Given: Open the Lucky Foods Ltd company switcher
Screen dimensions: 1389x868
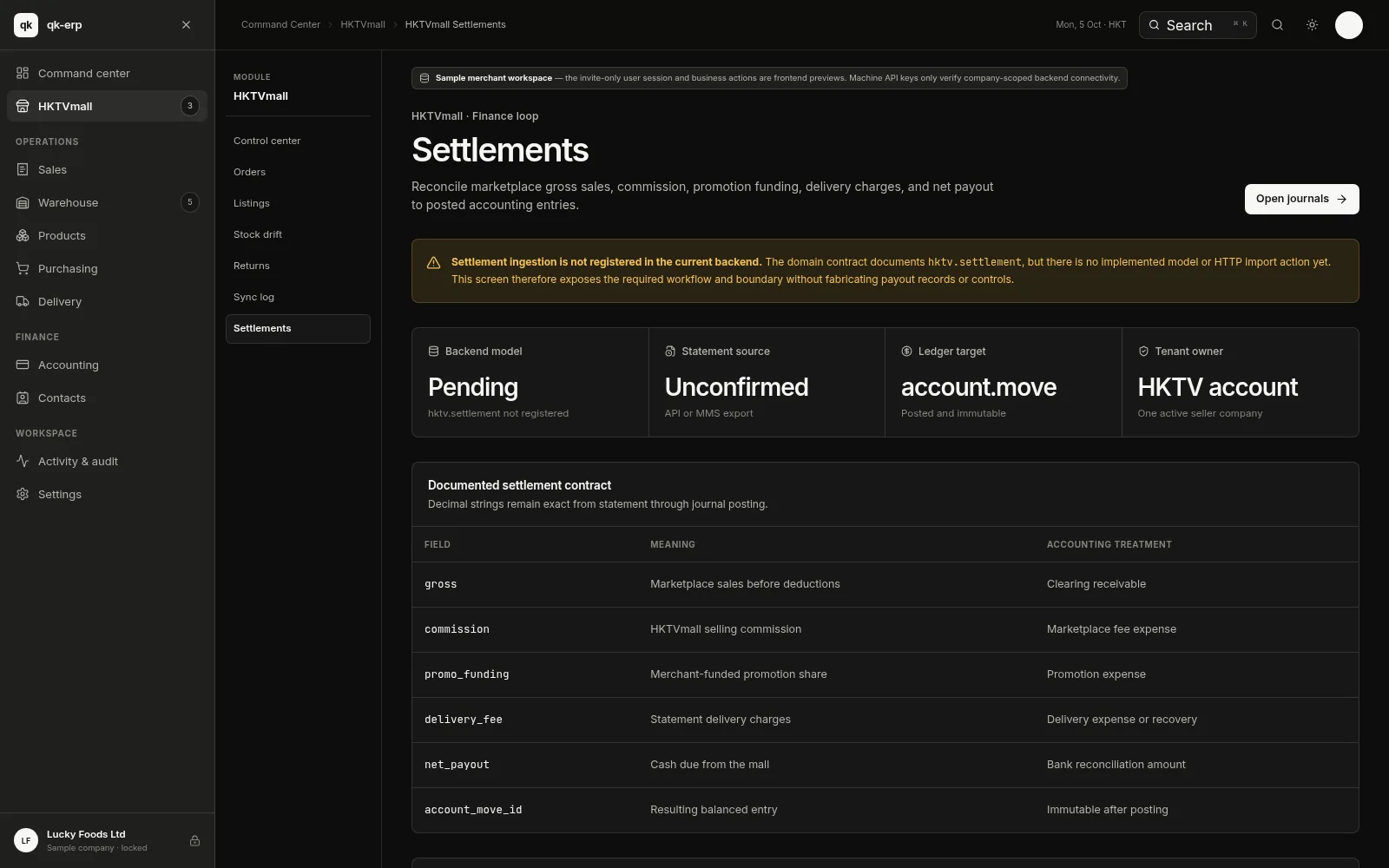Looking at the screenshot, I should coord(107,840).
